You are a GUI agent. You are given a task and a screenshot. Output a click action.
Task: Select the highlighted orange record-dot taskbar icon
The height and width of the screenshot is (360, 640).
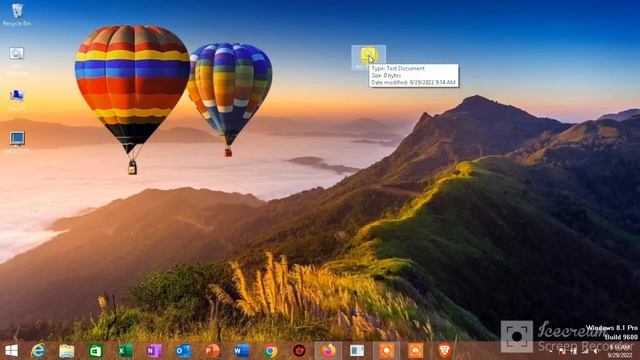(x=386, y=351)
